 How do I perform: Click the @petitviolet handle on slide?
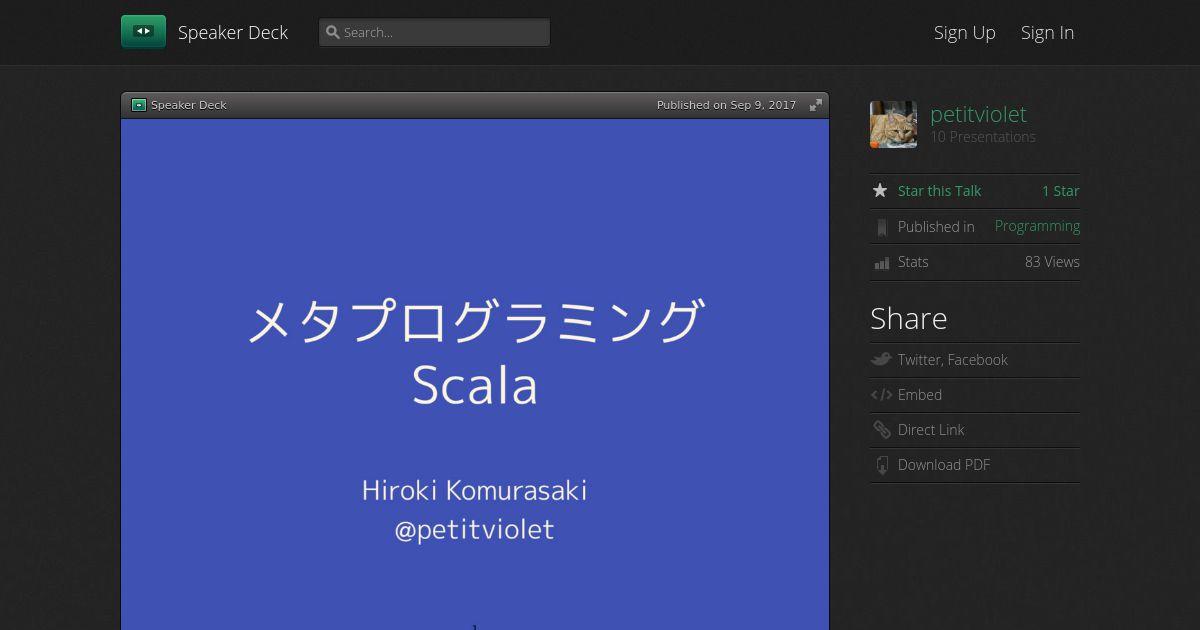pyautogui.click(x=474, y=530)
